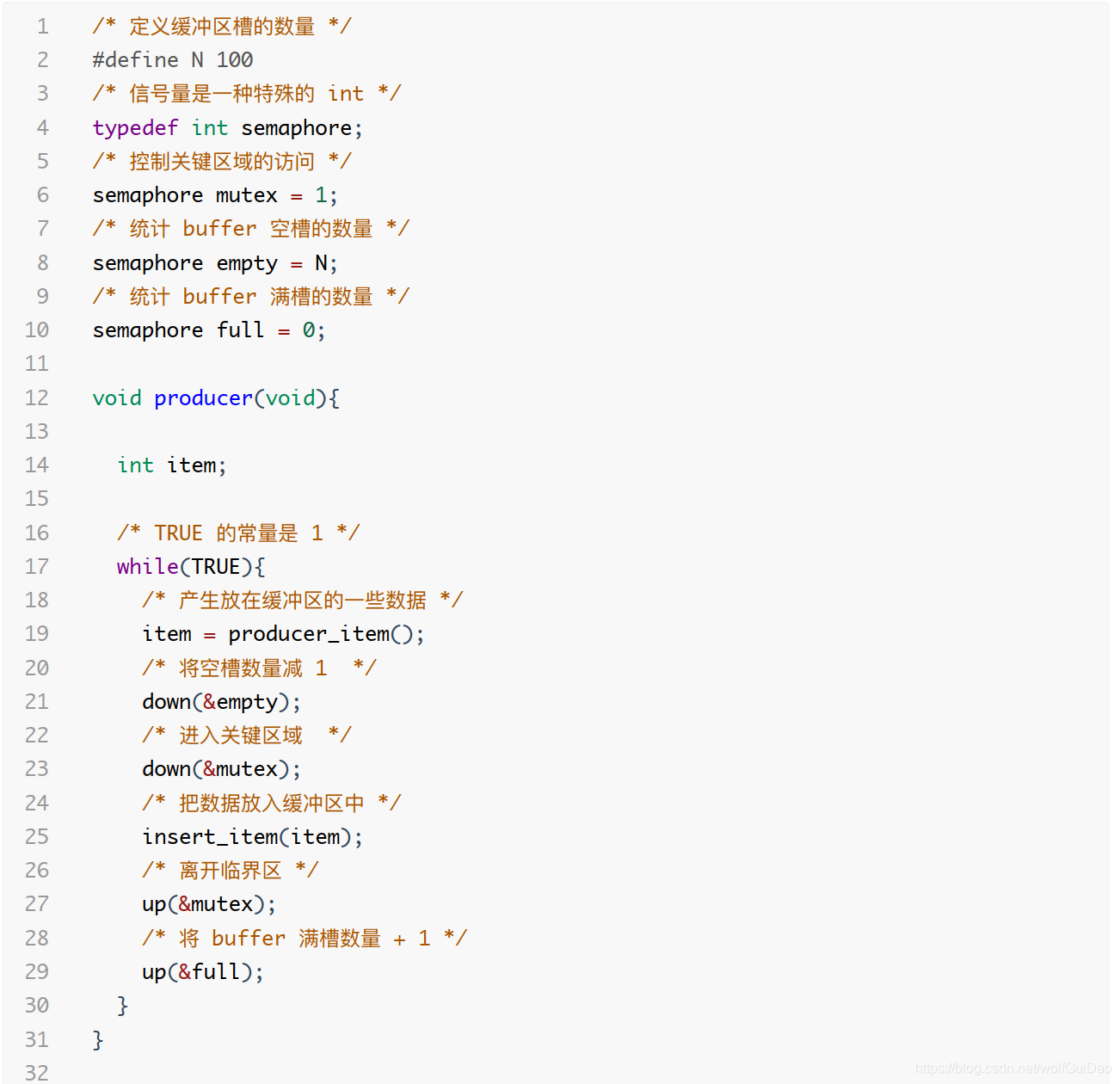Click line number 25

click(x=37, y=837)
